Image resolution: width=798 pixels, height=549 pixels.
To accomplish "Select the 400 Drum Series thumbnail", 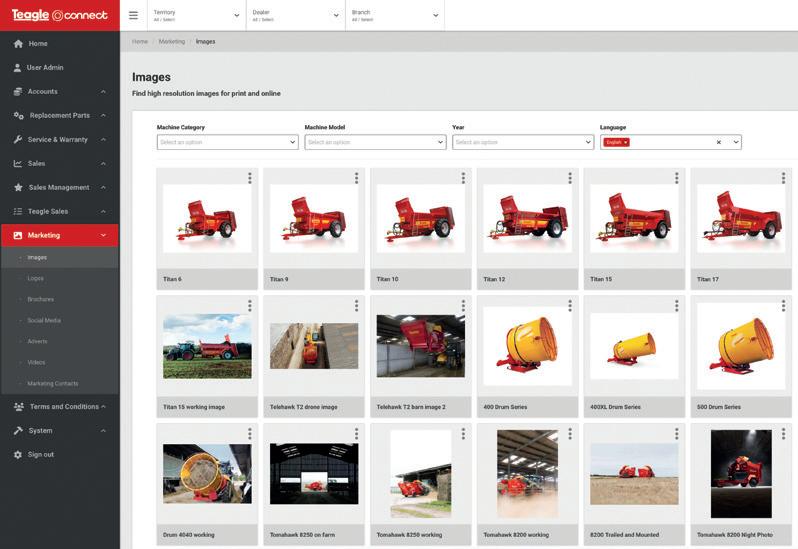I will click(527, 346).
